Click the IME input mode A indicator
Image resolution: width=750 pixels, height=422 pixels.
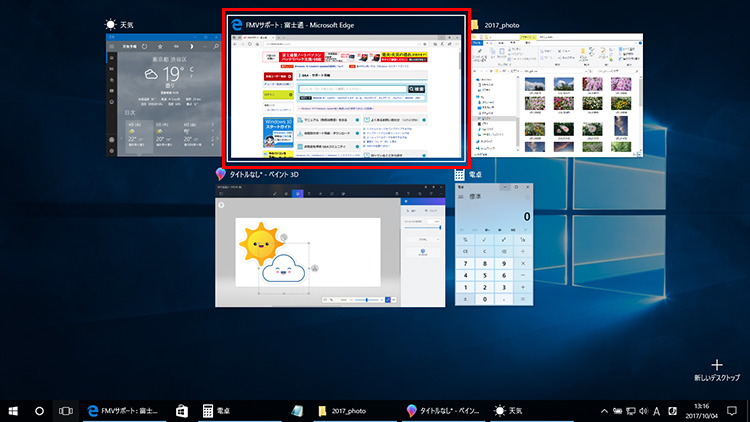(x=656, y=410)
